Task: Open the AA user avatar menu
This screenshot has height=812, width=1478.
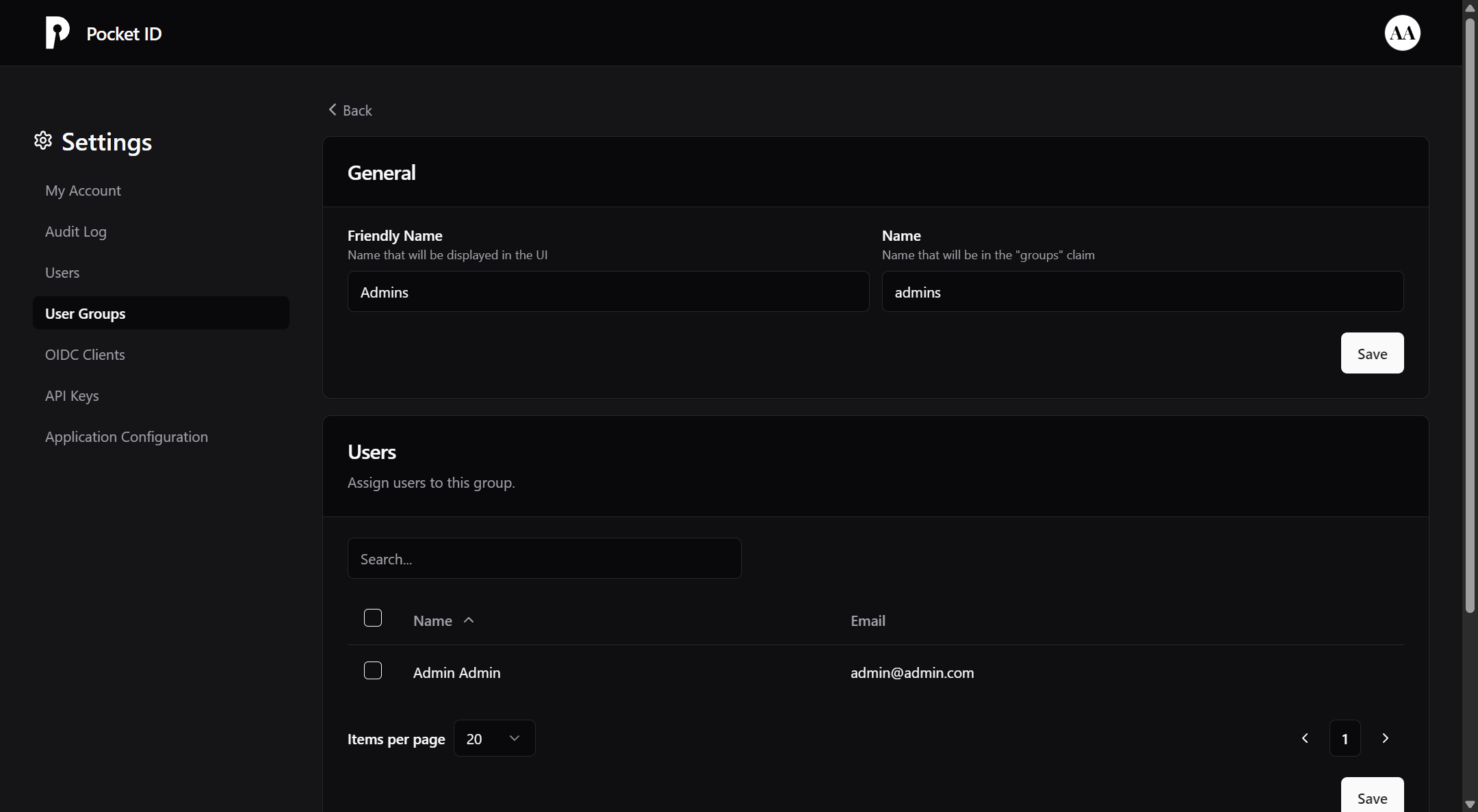Action: [1402, 33]
